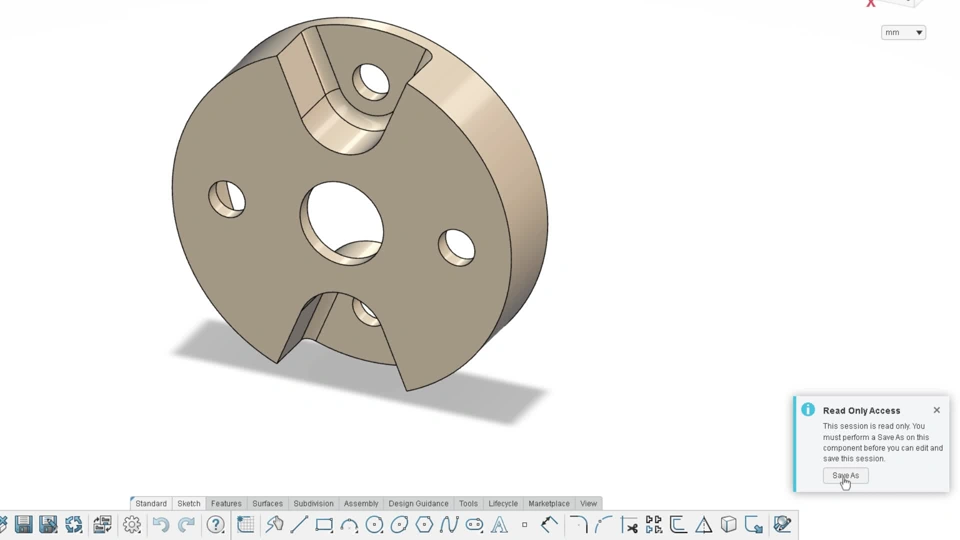
Task: Switch to the Subdivision tab
Action: (x=313, y=503)
